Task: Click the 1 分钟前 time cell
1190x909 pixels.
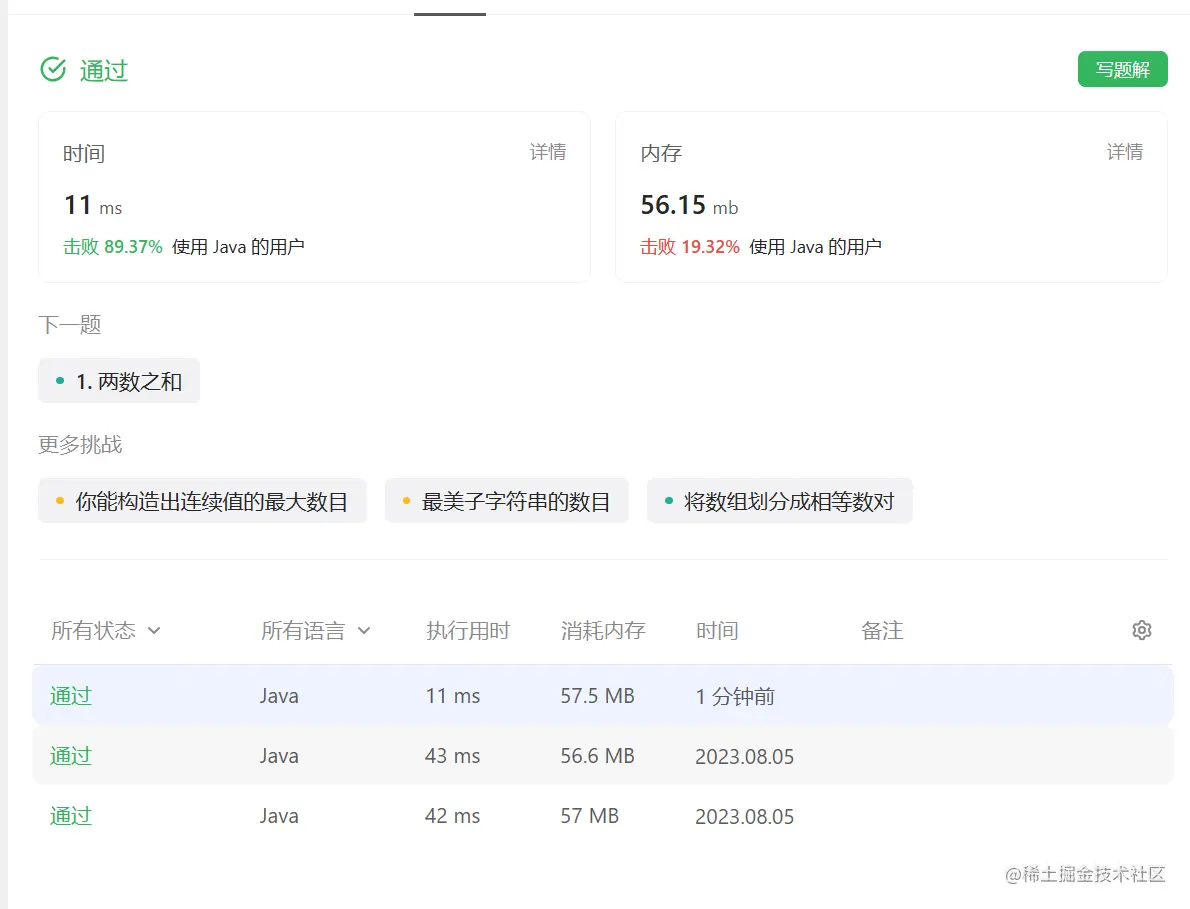Action: point(735,696)
